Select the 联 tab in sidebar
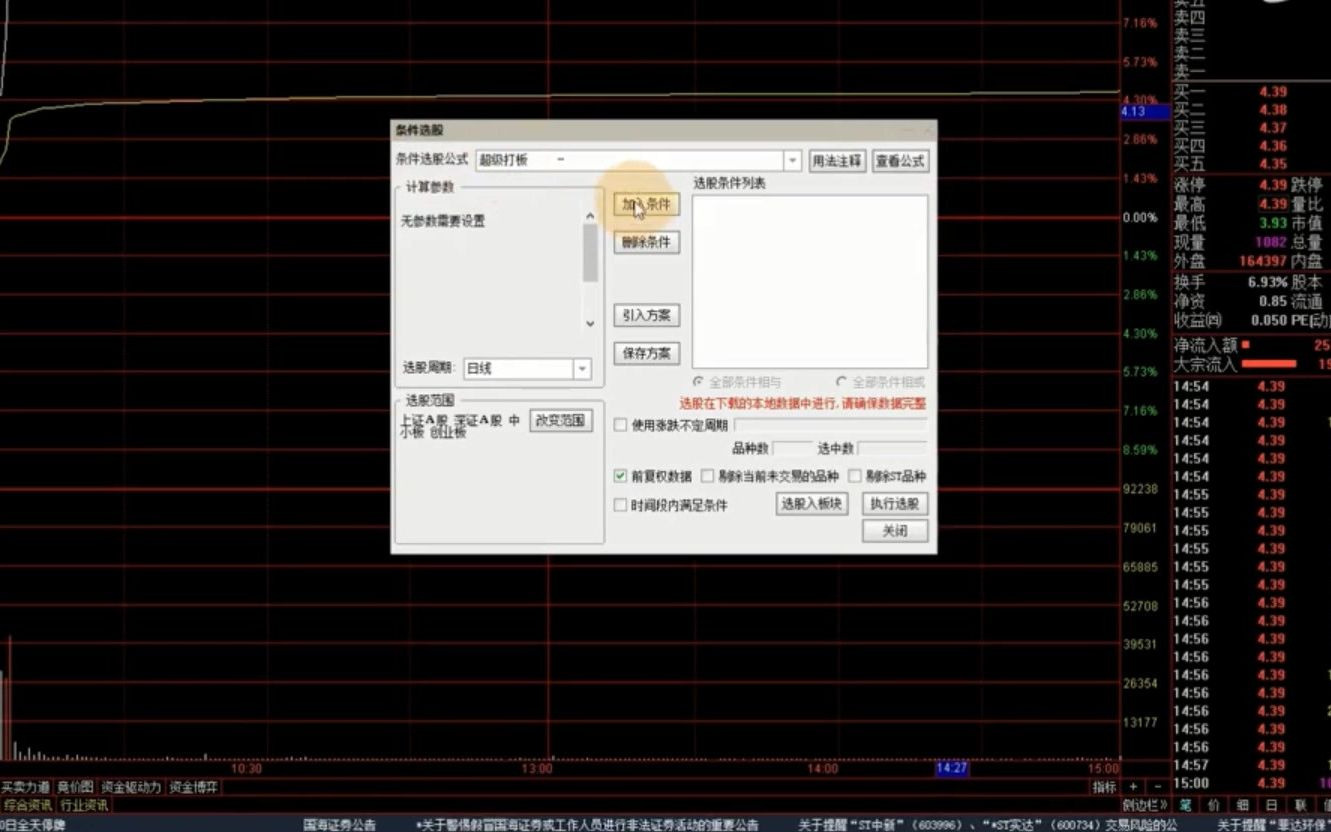 1300,804
